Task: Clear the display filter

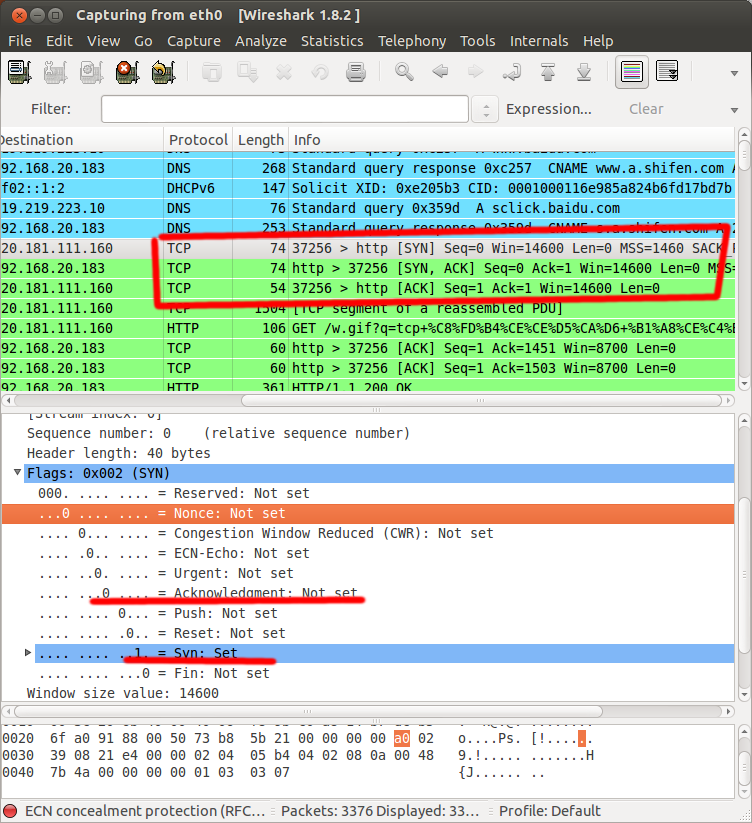Action: coord(646,109)
